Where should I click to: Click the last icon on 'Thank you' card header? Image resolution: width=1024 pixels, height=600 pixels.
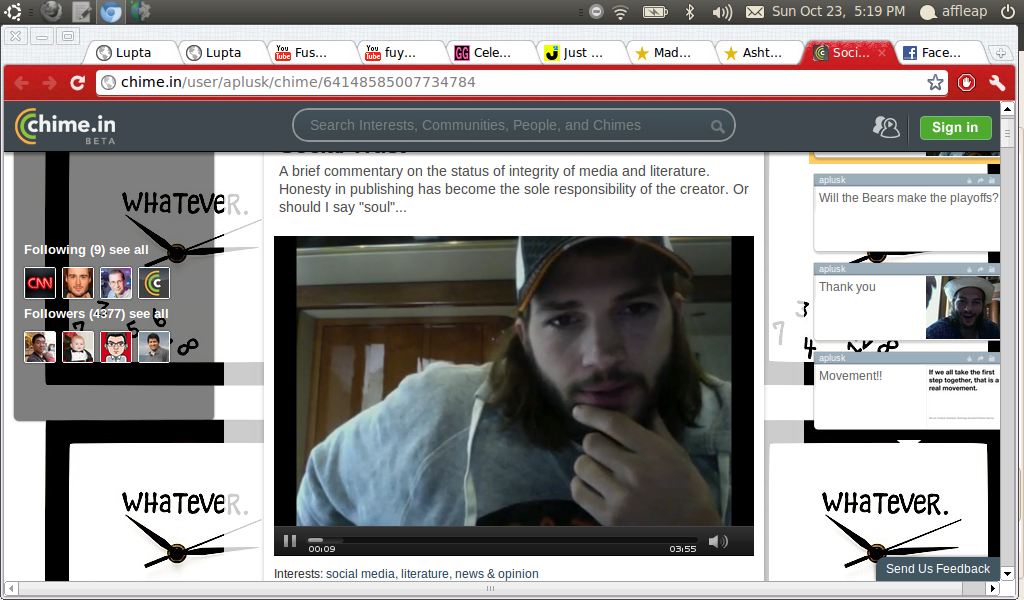(991, 269)
